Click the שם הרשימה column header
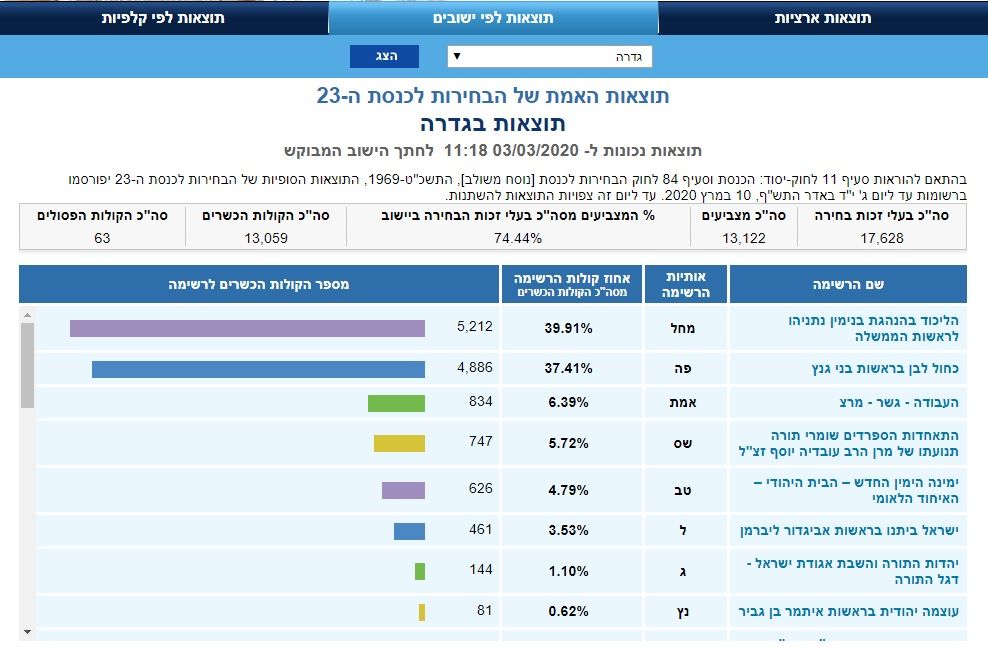The height and width of the screenshot is (647, 988). click(847, 285)
